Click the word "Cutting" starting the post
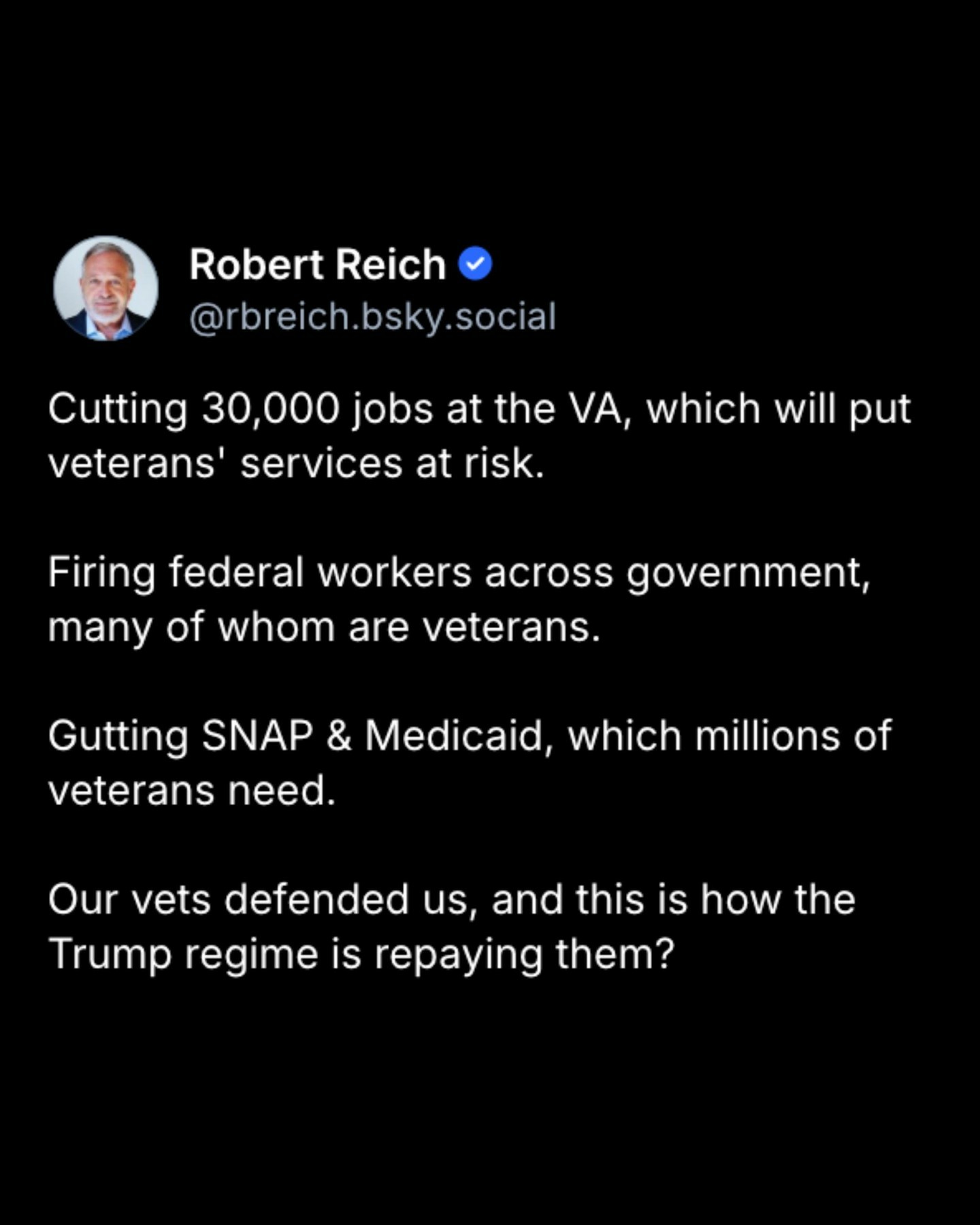The image size is (980, 1225). pyautogui.click(x=117, y=410)
